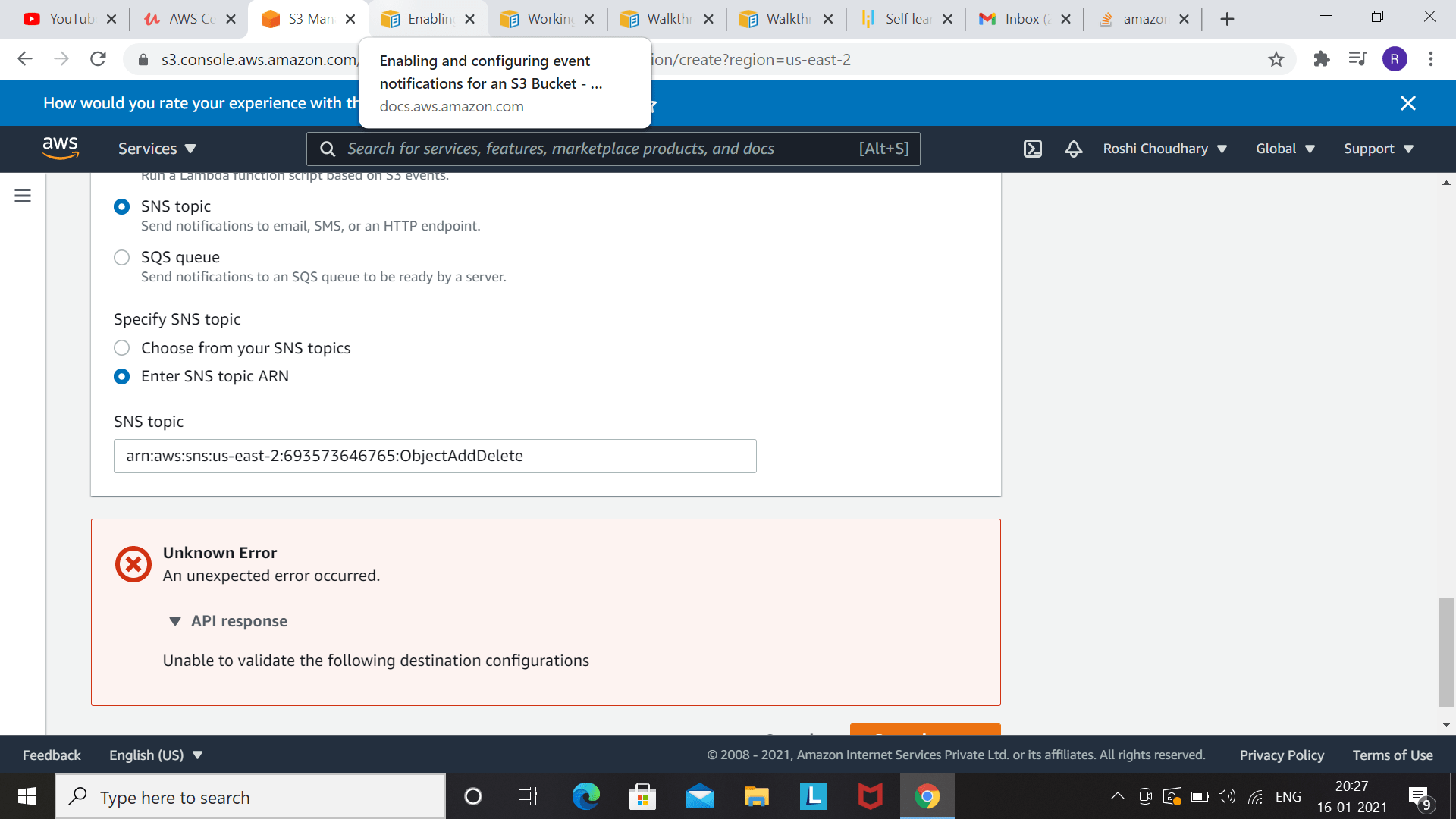Open the English (US) language selector
The width and height of the screenshot is (1456, 819).
155,755
